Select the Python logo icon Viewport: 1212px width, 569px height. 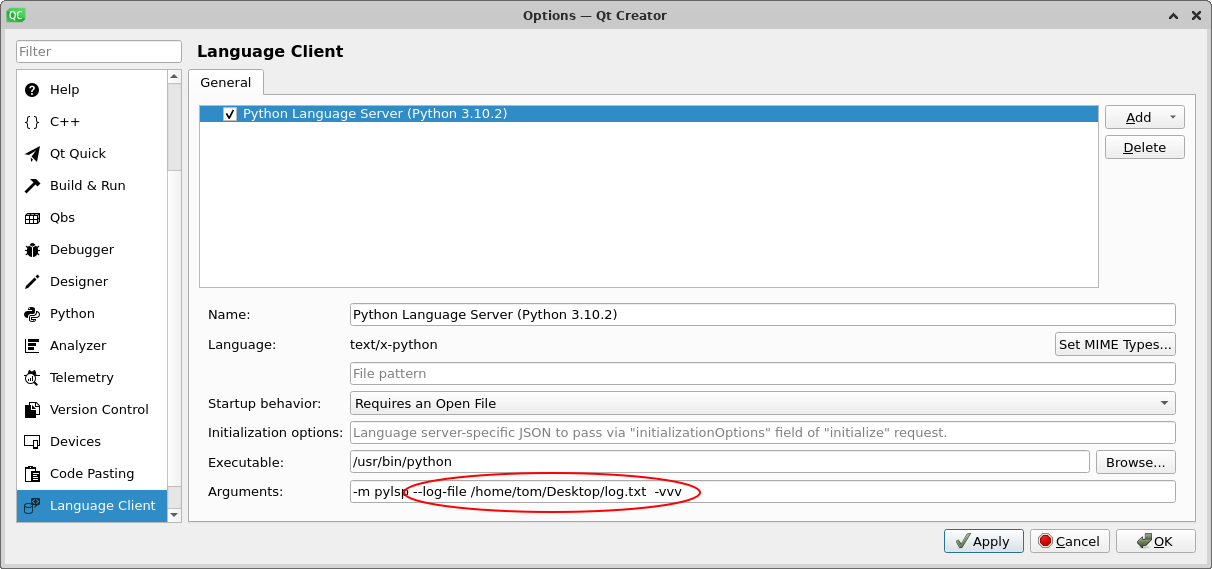click(x=32, y=314)
